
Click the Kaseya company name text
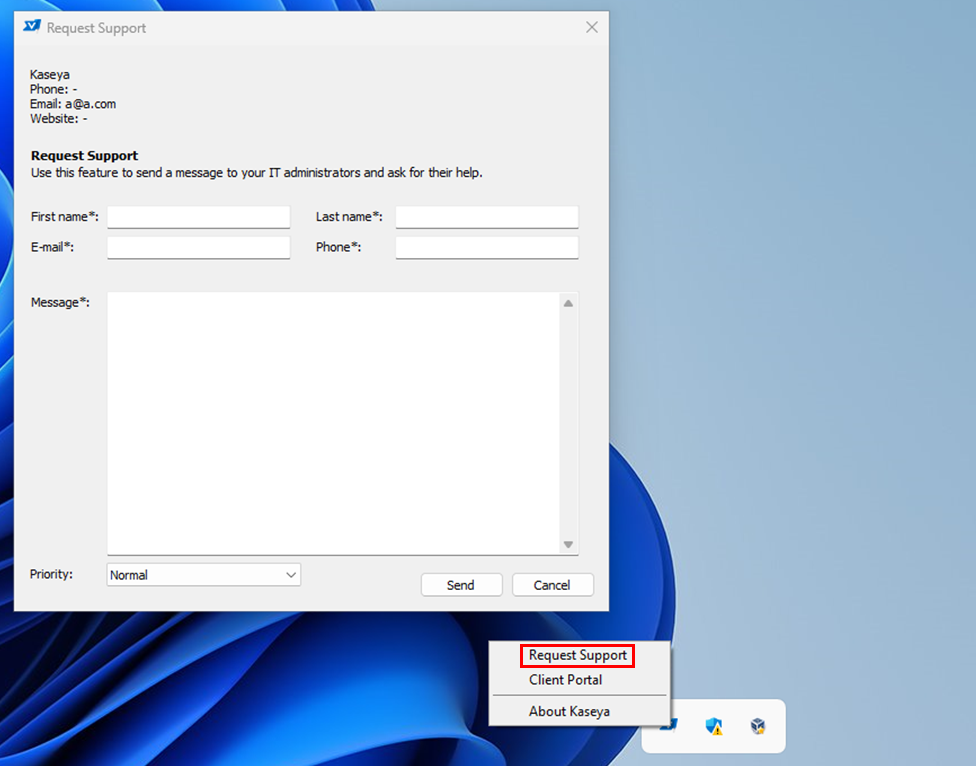pyautogui.click(x=50, y=75)
